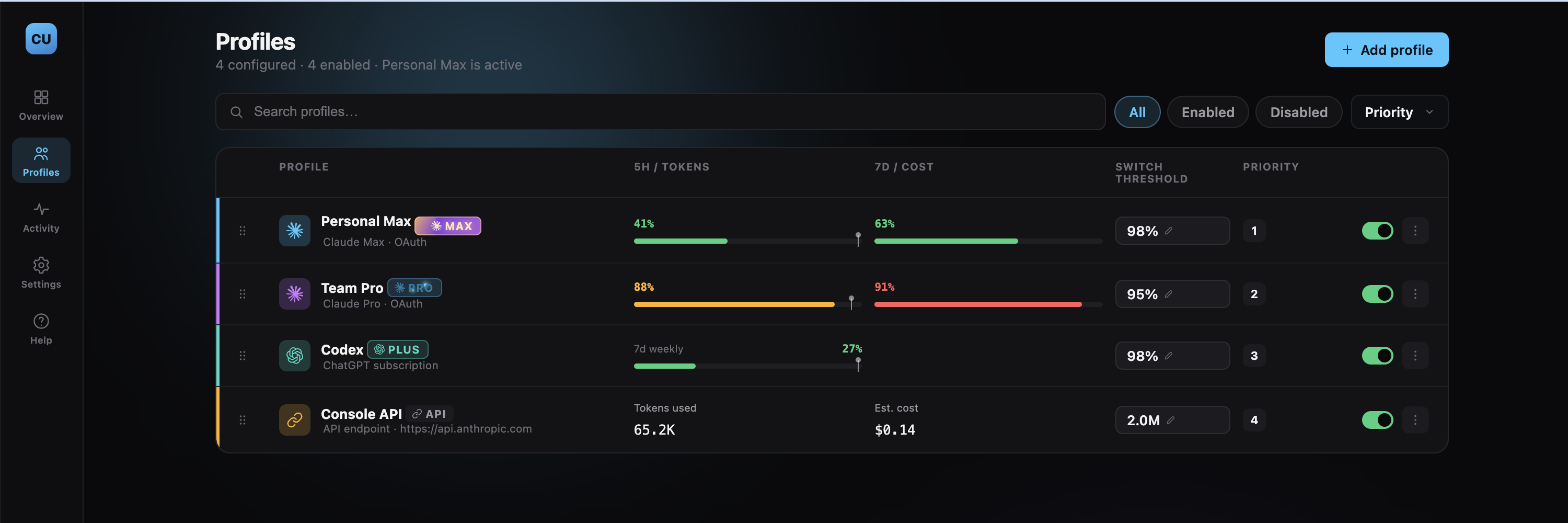Click Personal Max priority number 1
This screenshot has height=523, width=1568.
click(x=1253, y=231)
